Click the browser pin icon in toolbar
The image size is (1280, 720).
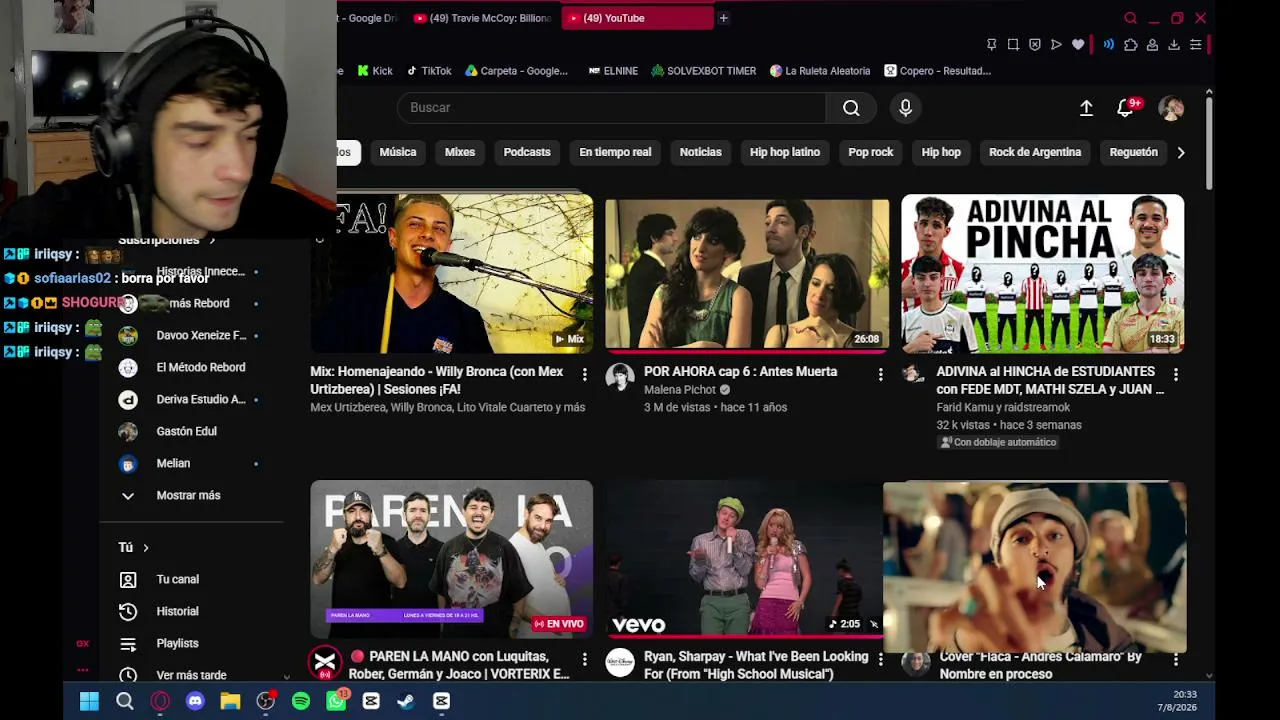pyautogui.click(x=991, y=45)
